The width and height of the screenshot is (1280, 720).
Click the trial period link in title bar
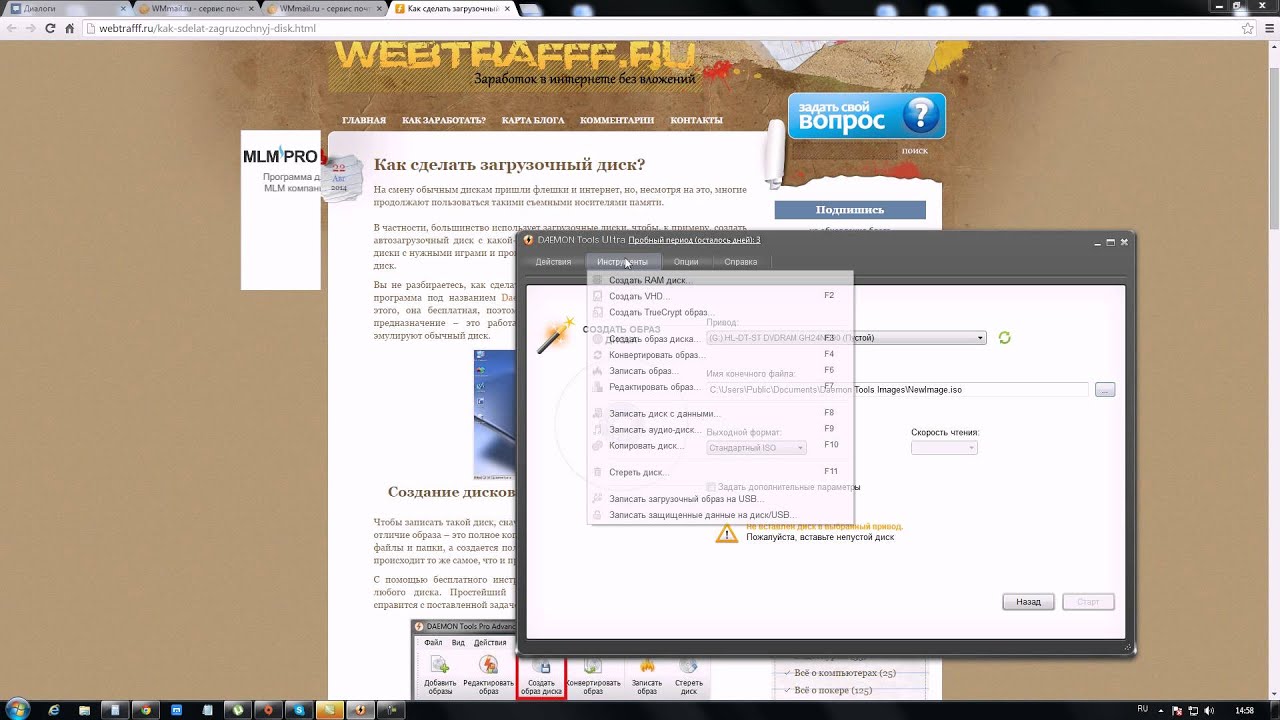tap(694, 240)
